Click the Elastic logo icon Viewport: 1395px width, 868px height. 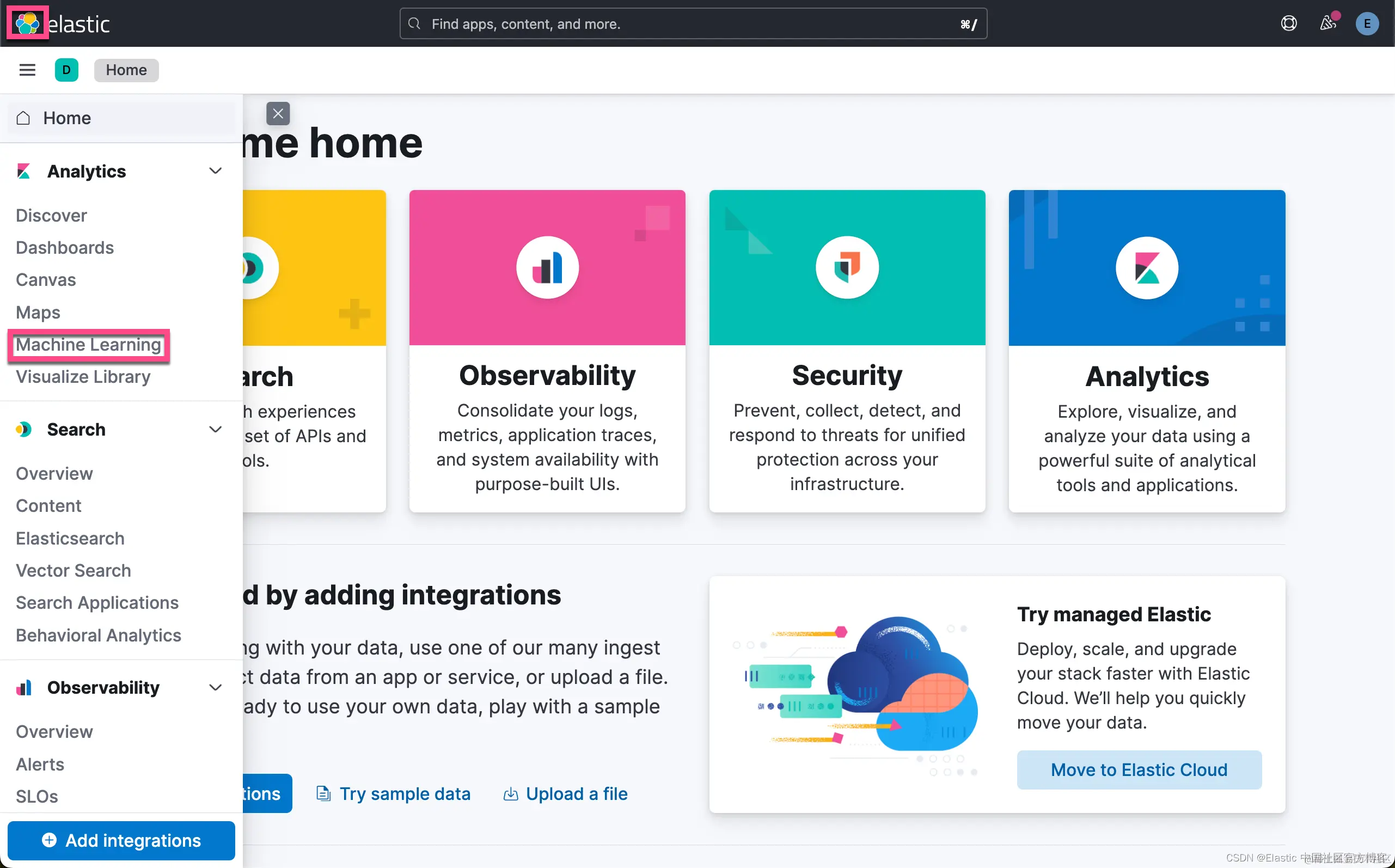click(27, 23)
